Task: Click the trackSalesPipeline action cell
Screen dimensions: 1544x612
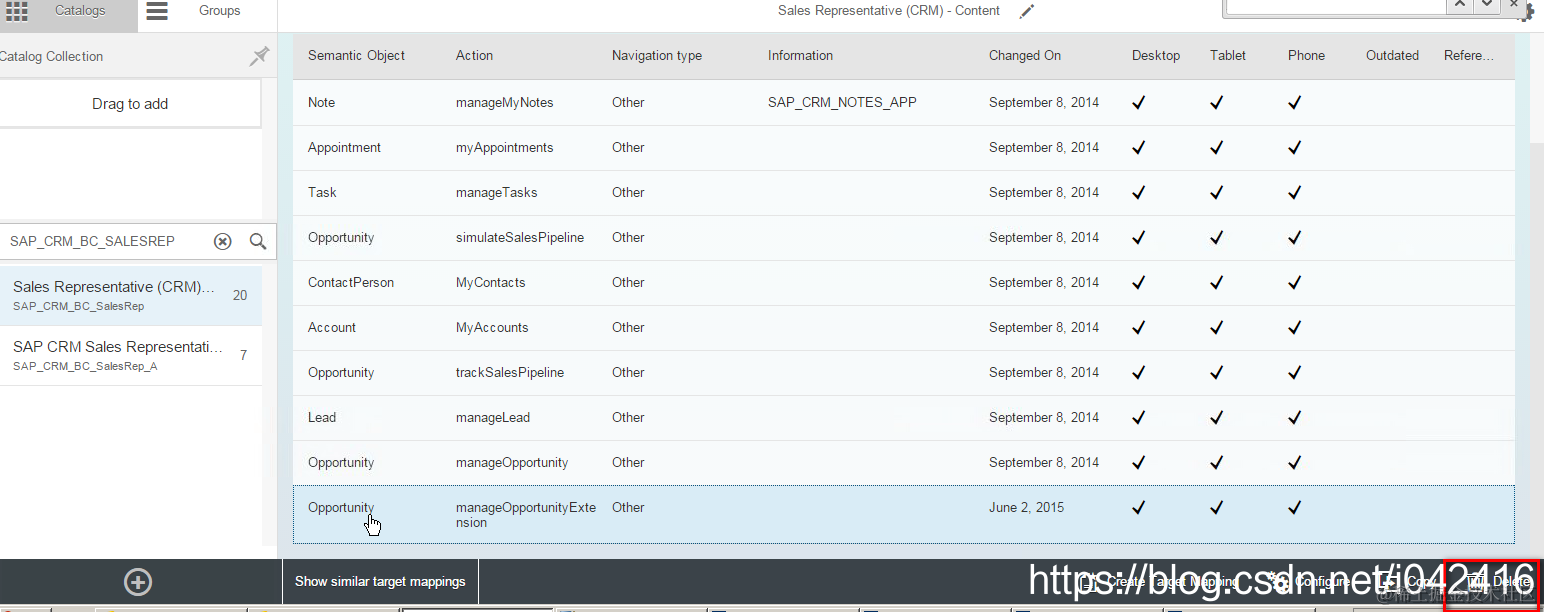Action: (510, 372)
